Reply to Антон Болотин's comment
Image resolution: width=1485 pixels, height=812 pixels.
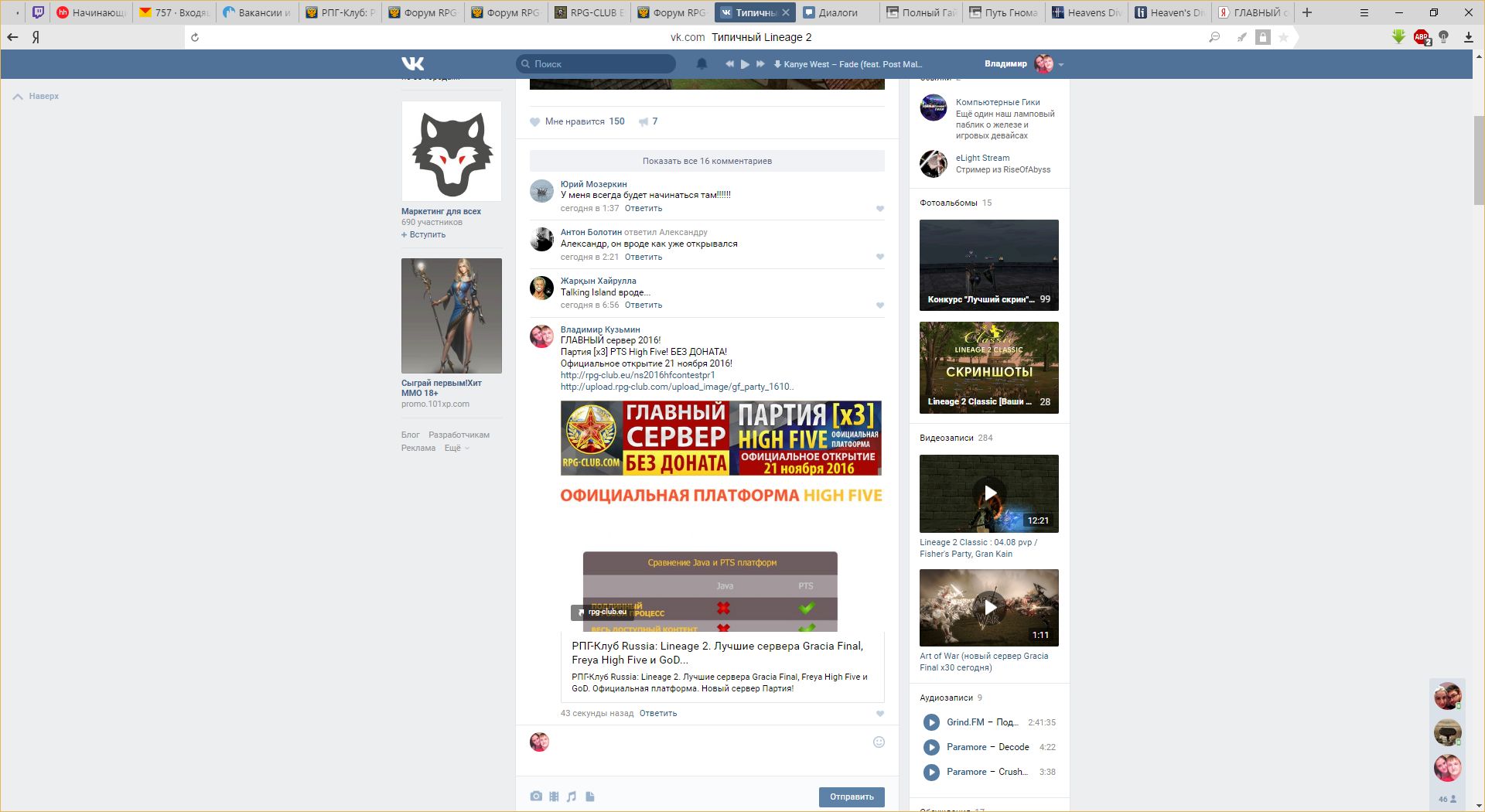[x=643, y=257]
